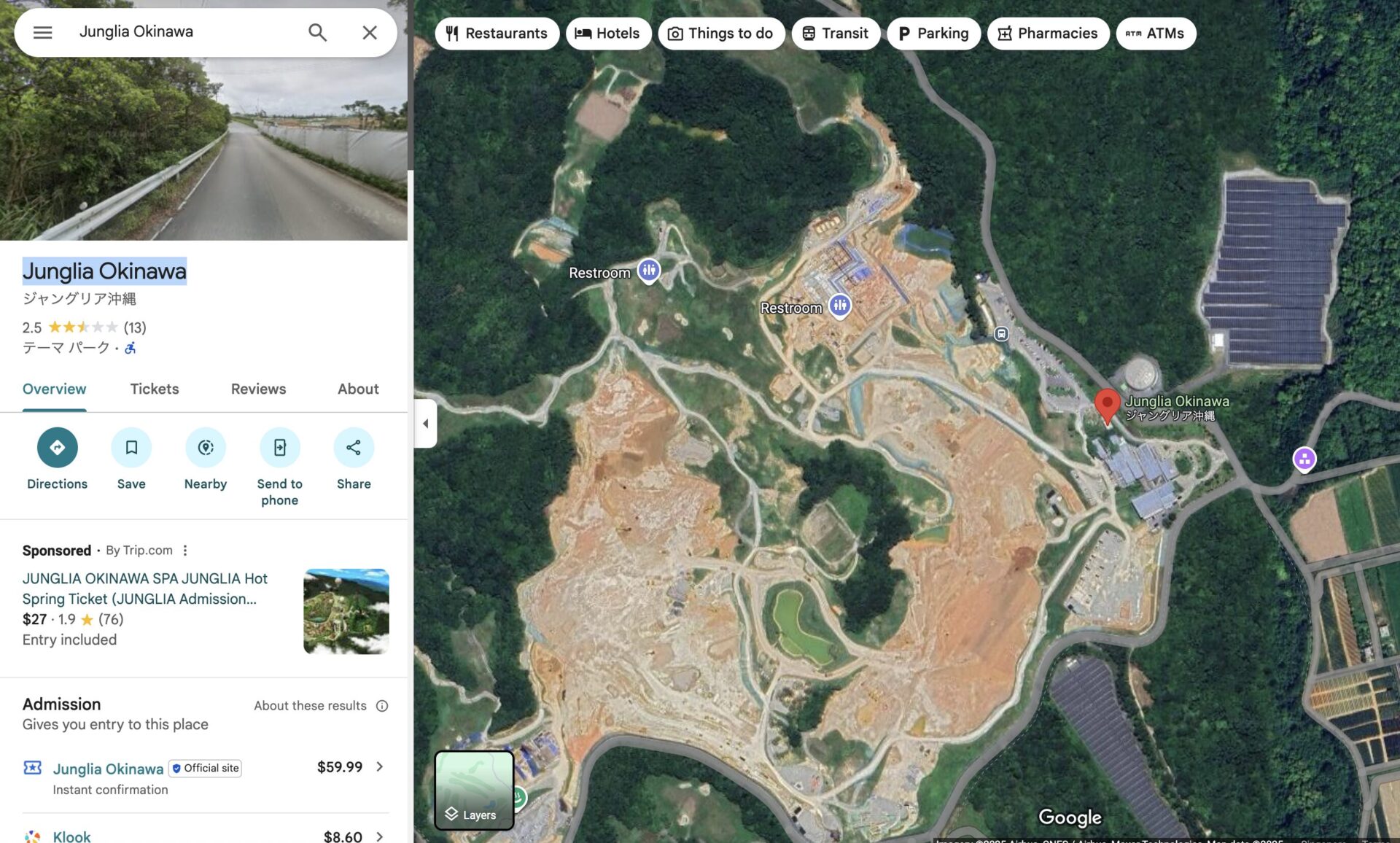Open JUNGLIA OKINAWA SPA Hot Spring Ticket link
1400x843 pixels.
(x=145, y=588)
